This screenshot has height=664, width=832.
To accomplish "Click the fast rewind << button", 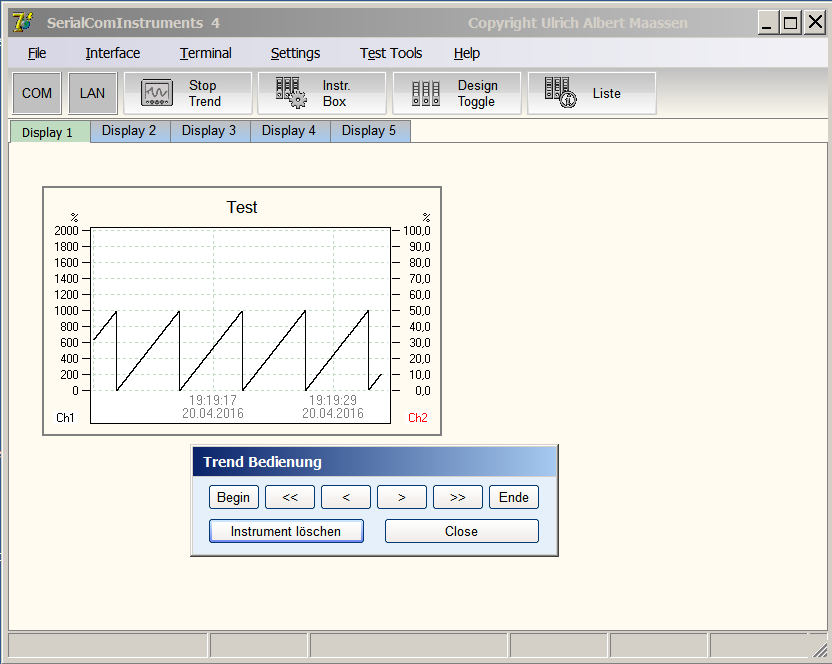I will coord(290,497).
